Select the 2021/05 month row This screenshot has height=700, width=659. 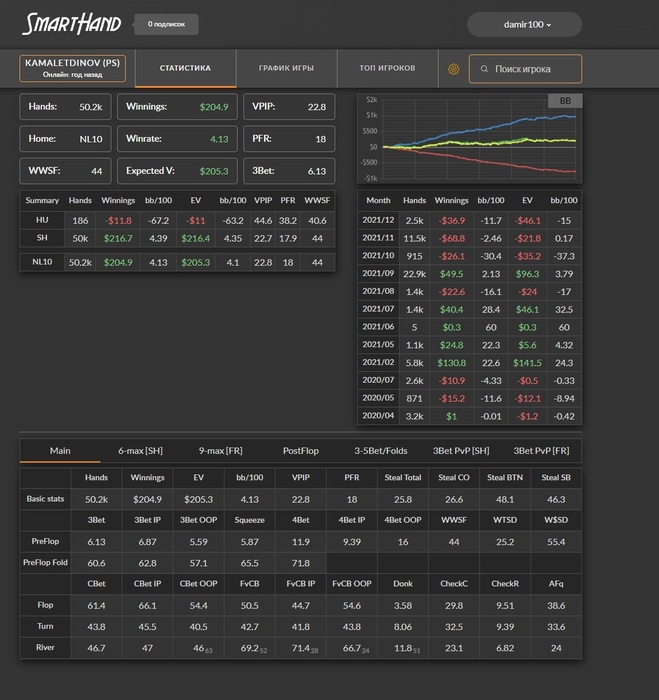(x=470, y=345)
